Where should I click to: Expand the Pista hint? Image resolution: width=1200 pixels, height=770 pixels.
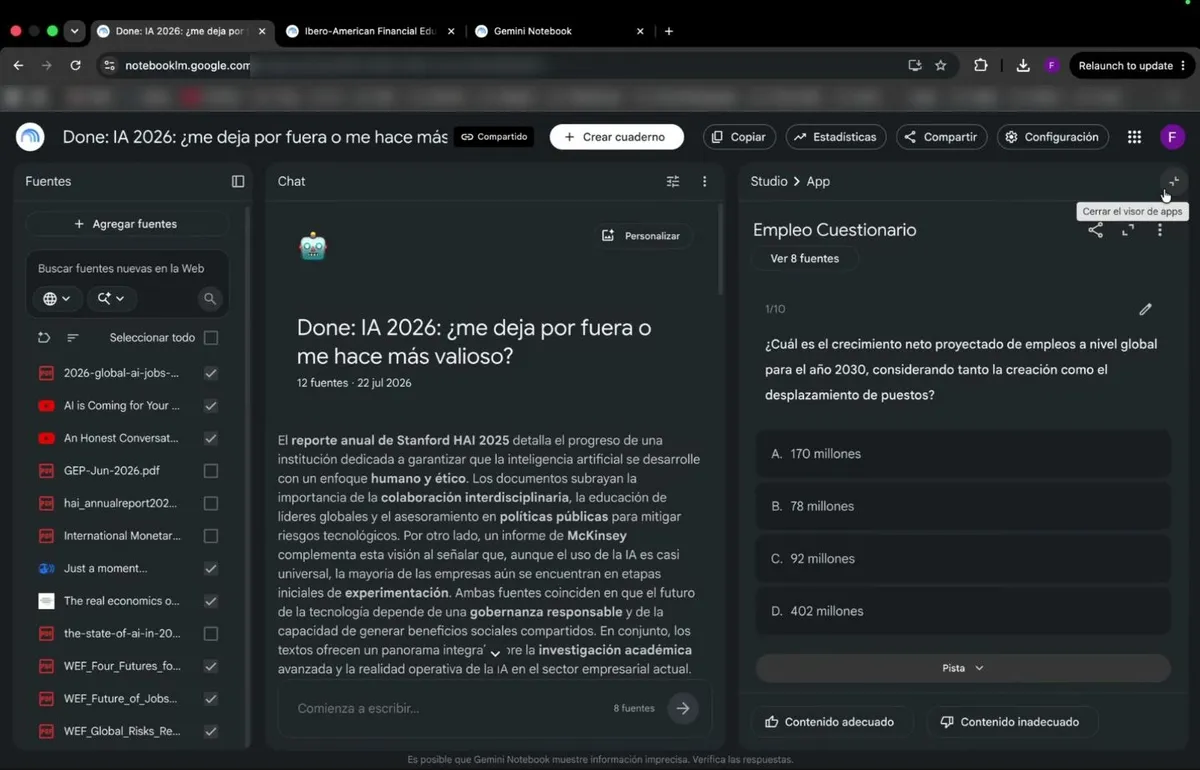(x=963, y=668)
